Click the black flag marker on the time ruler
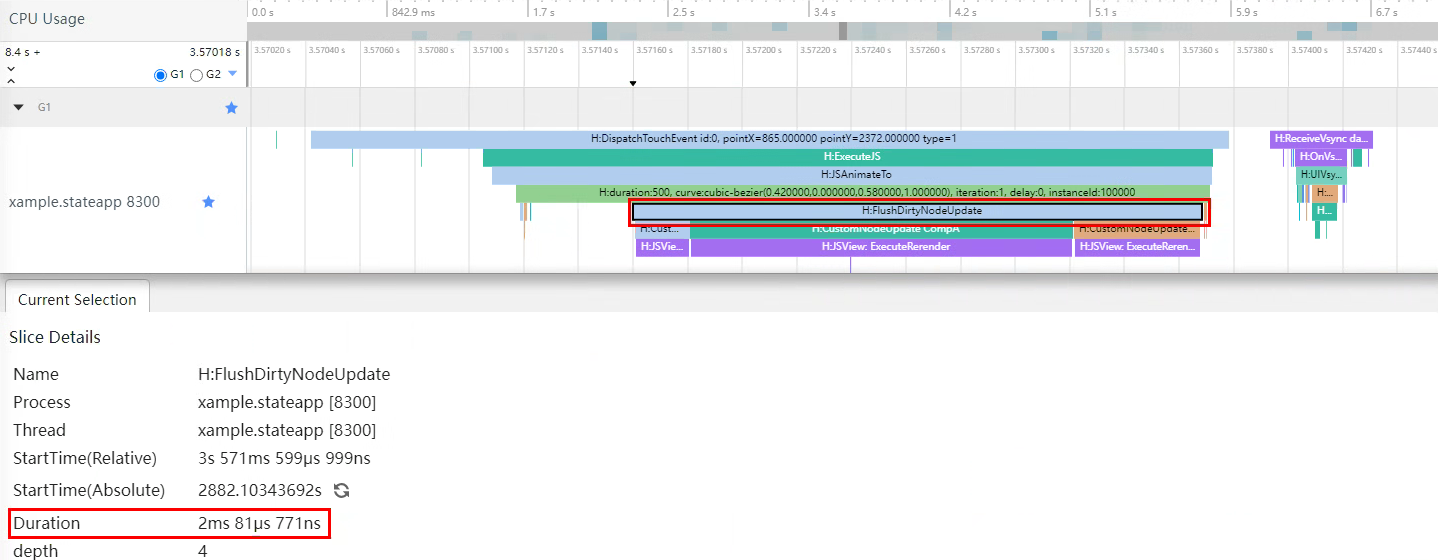This screenshot has width=1438, height=560. pos(633,84)
